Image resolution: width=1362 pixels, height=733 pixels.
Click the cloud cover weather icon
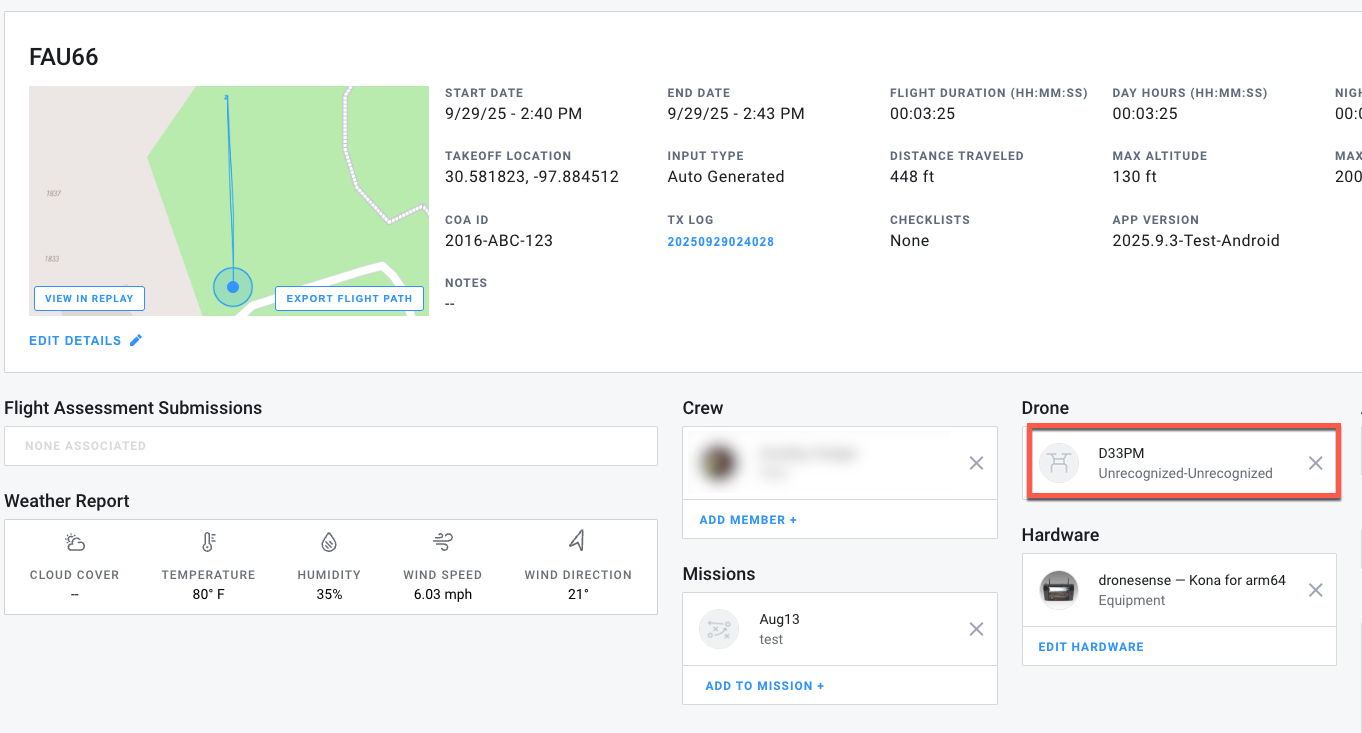point(74,542)
